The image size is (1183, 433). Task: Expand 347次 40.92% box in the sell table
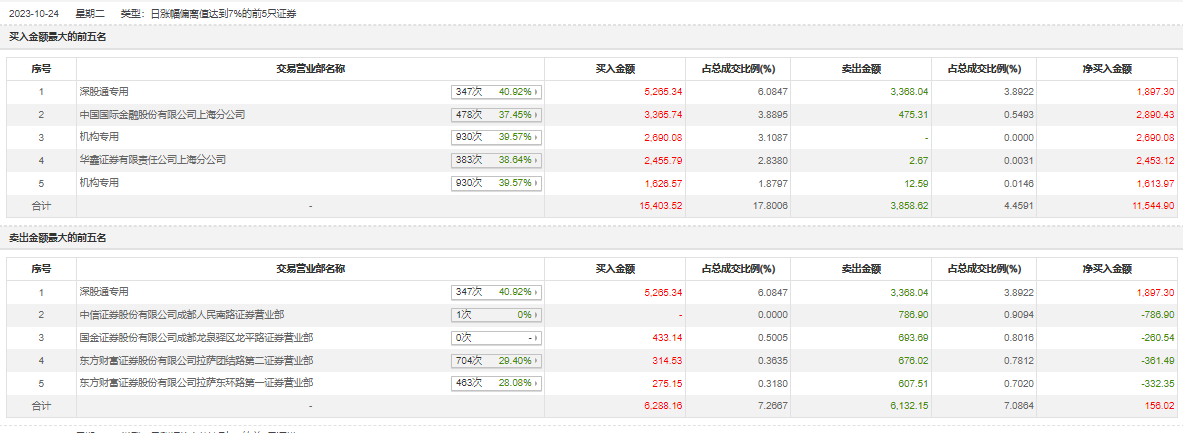pos(496,292)
